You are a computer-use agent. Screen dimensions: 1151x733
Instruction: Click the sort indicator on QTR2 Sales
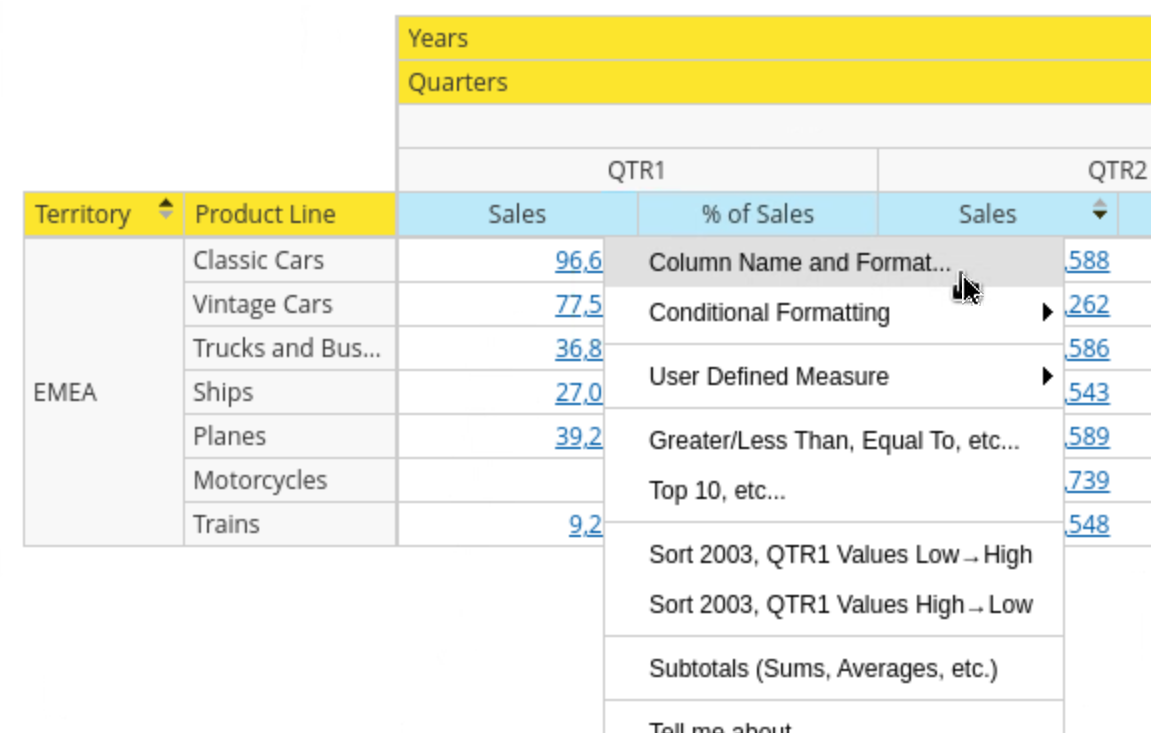click(1099, 210)
